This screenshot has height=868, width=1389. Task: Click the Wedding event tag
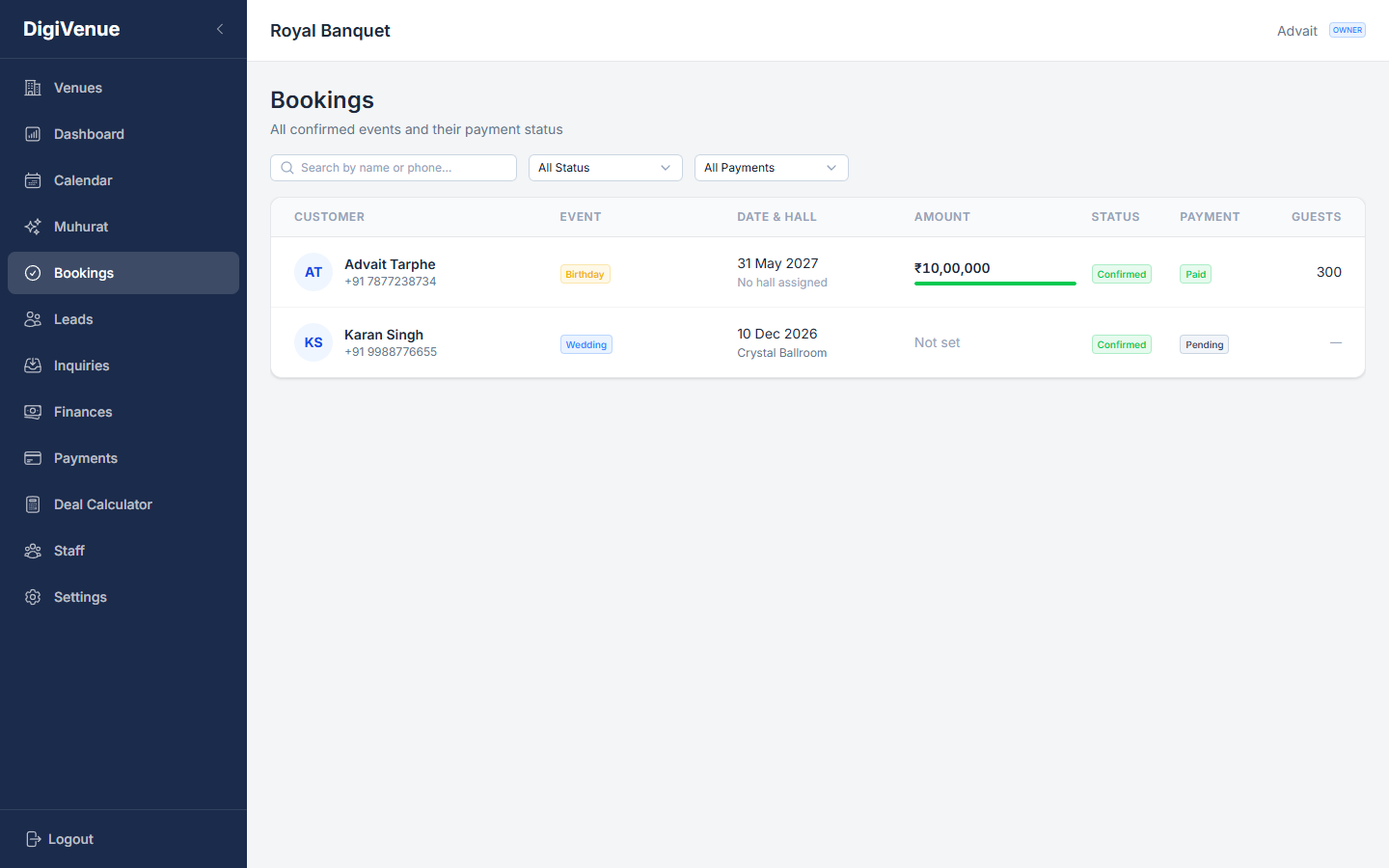click(586, 344)
